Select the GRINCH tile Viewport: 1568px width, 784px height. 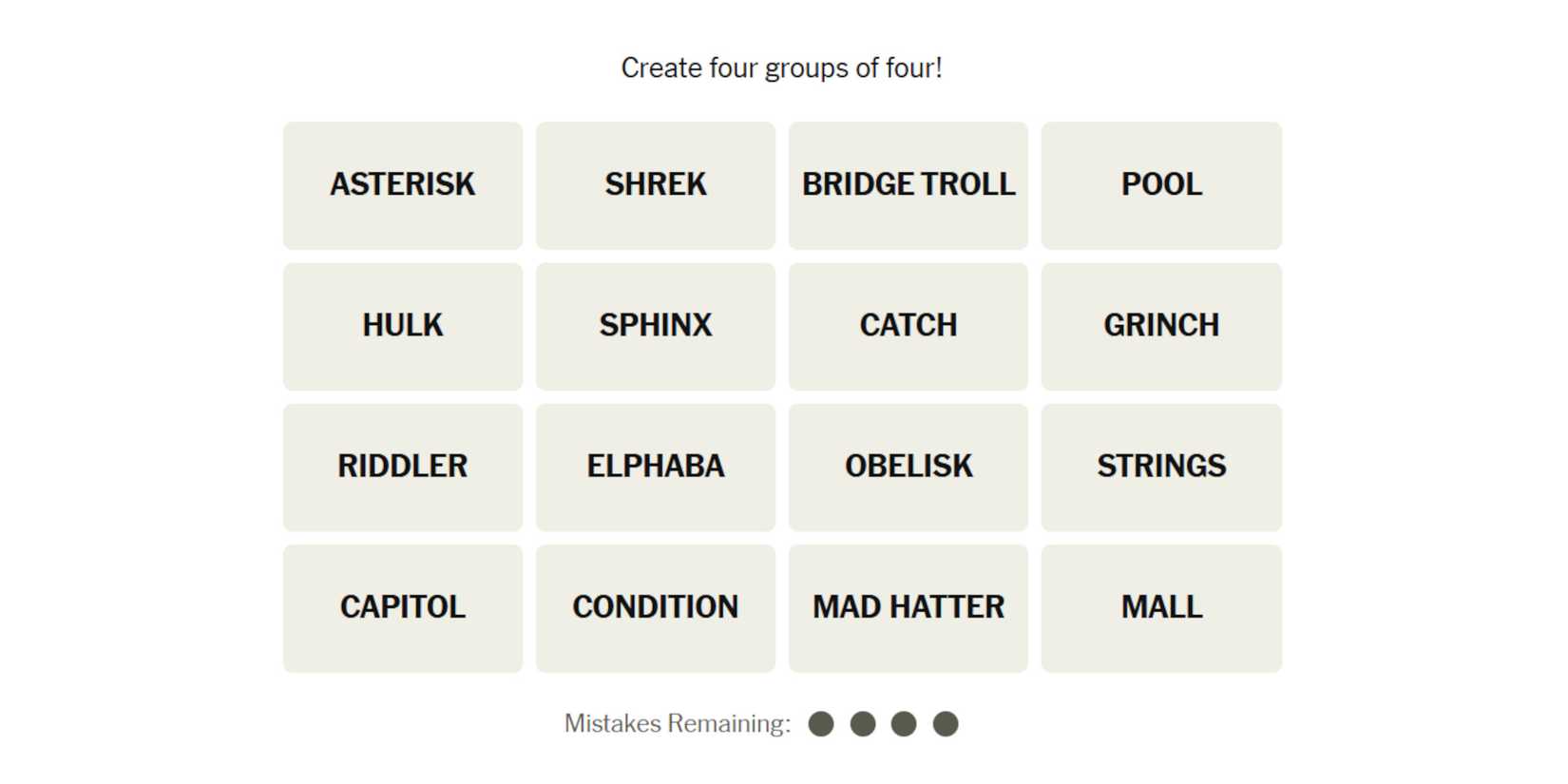pos(1161,326)
